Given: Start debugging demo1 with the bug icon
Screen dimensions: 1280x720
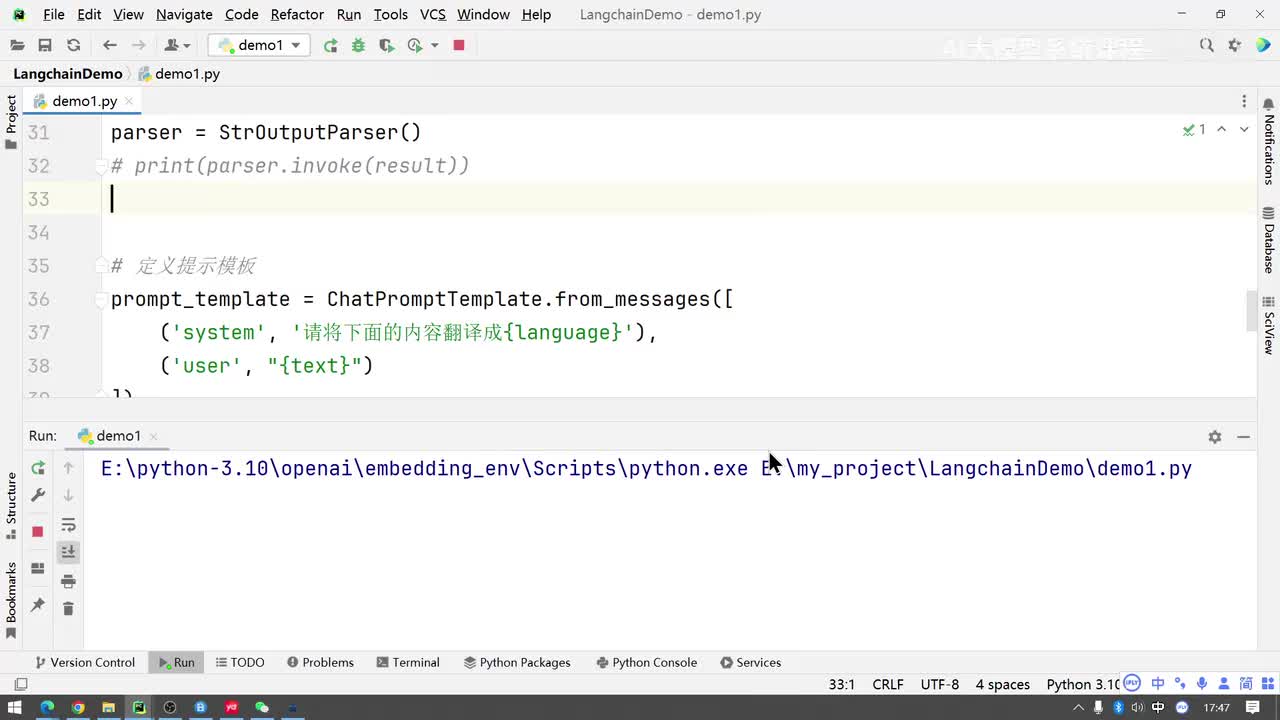Looking at the screenshot, I should coord(358,45).
